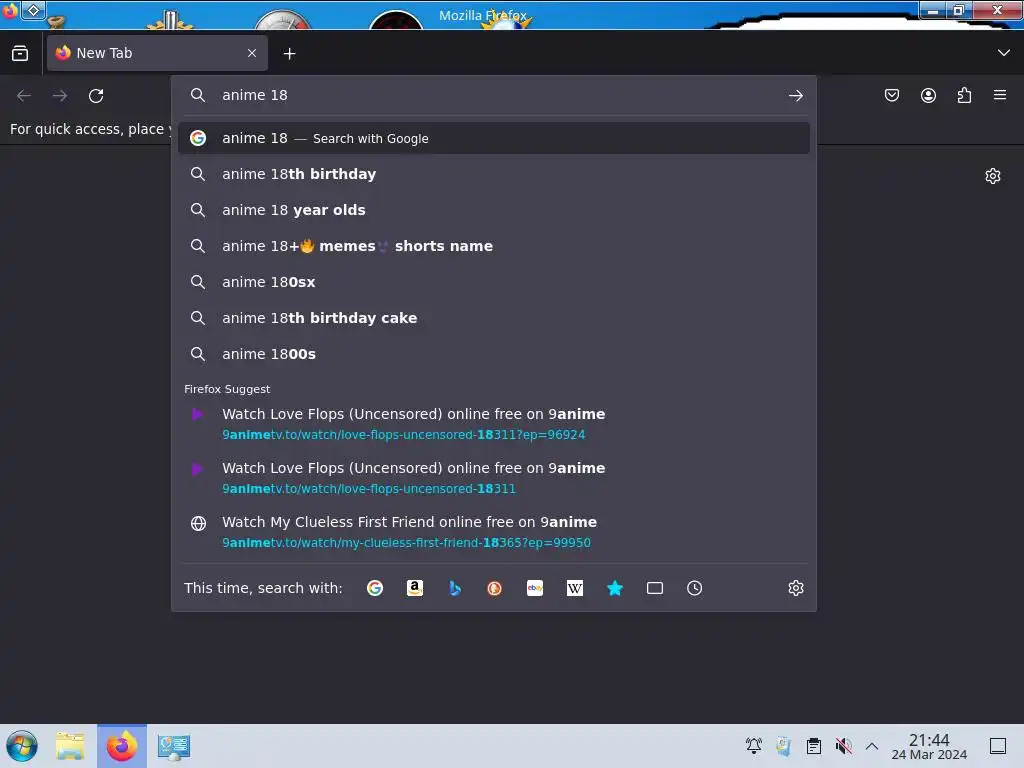Viewport: 1024px width, 768px height.
Task: Open recycle bin tray icon
Action: (x=784, y=745)
